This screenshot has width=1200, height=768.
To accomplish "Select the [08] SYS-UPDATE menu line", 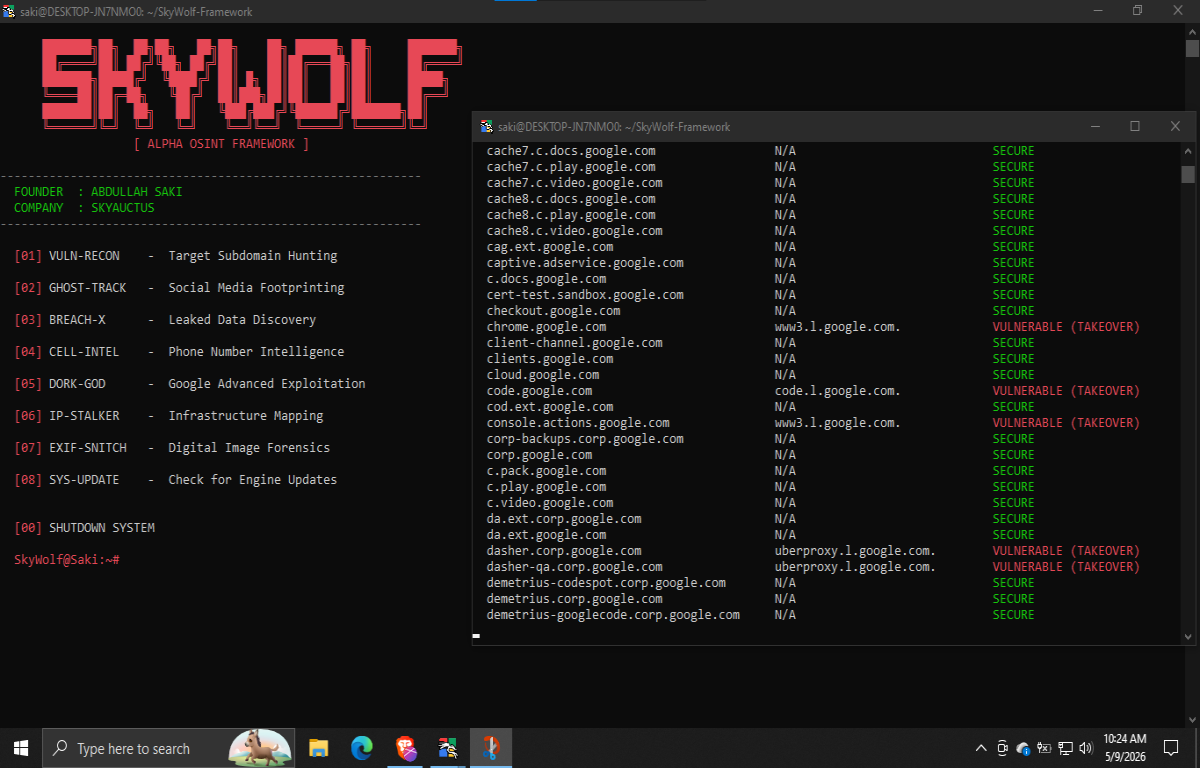I will click(x=176, y=480).
